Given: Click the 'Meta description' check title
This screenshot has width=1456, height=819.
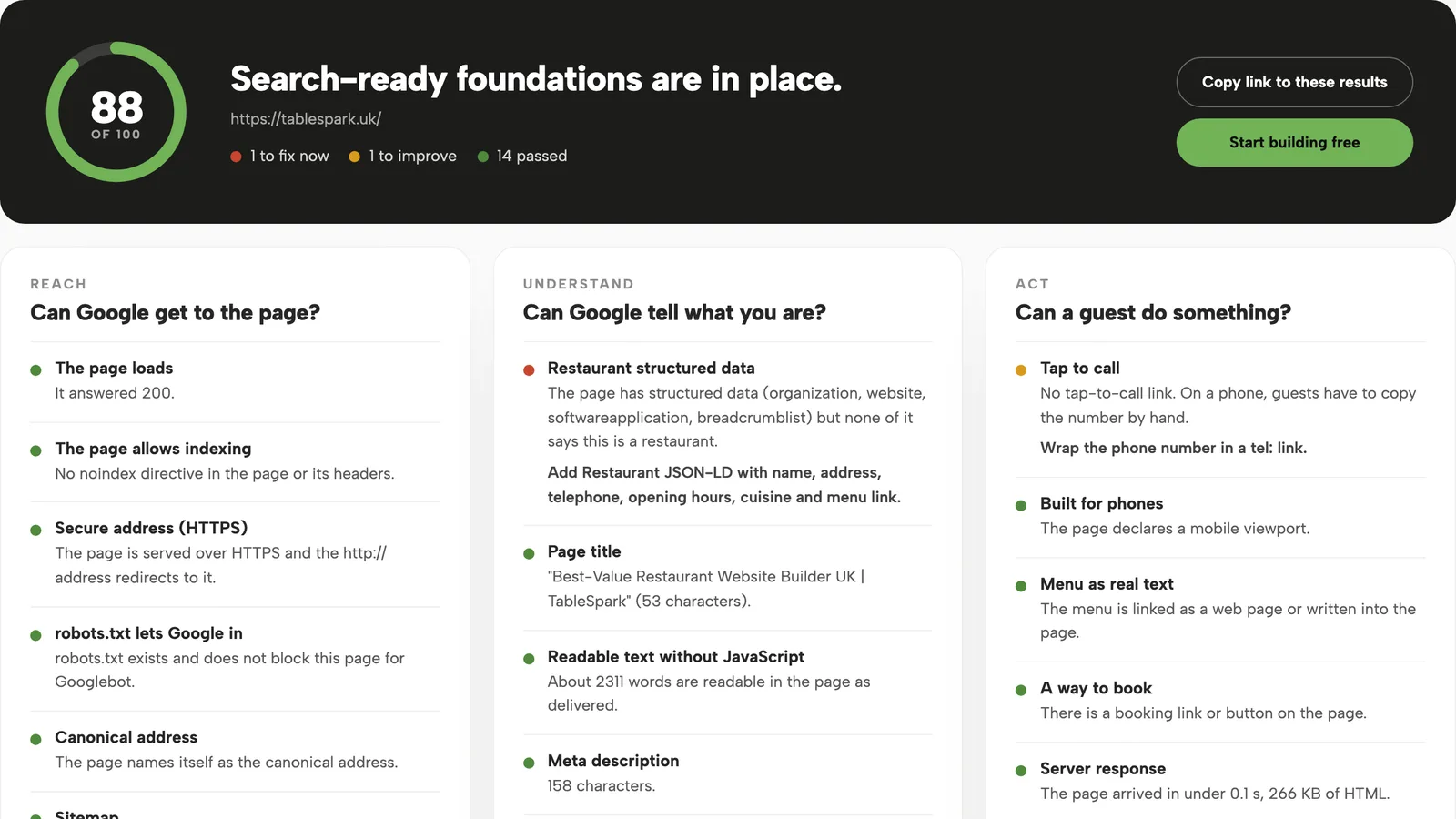Looking at the screenshot, I should (613, 761).
